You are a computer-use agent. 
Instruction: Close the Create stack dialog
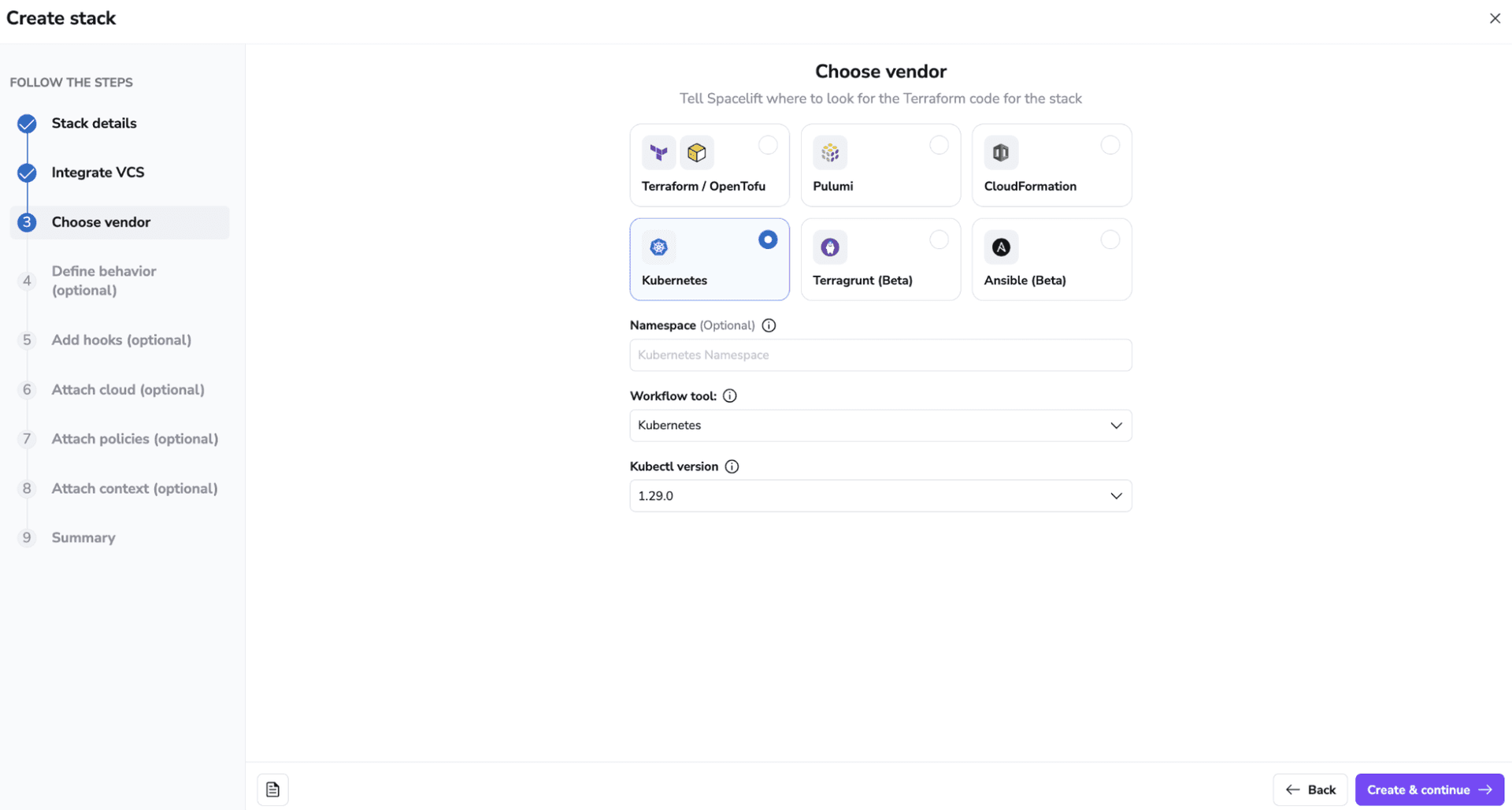coord(1495,18)
